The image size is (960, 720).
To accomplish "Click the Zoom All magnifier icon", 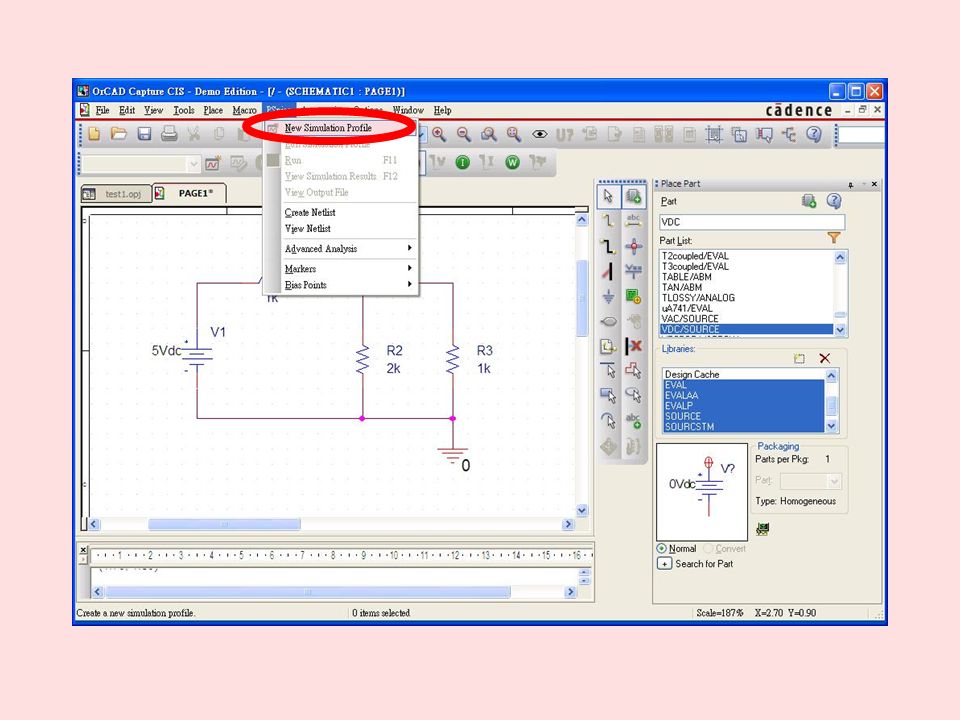I will (513, 134).
